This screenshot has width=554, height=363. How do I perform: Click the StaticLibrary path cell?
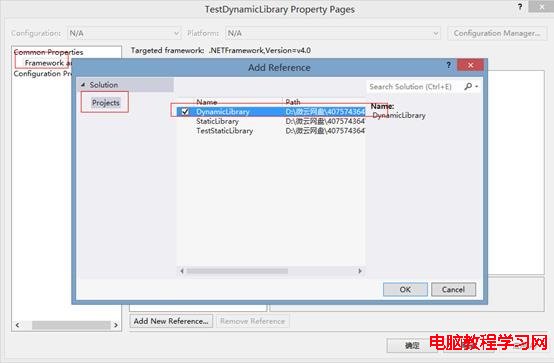click(325, 121)
